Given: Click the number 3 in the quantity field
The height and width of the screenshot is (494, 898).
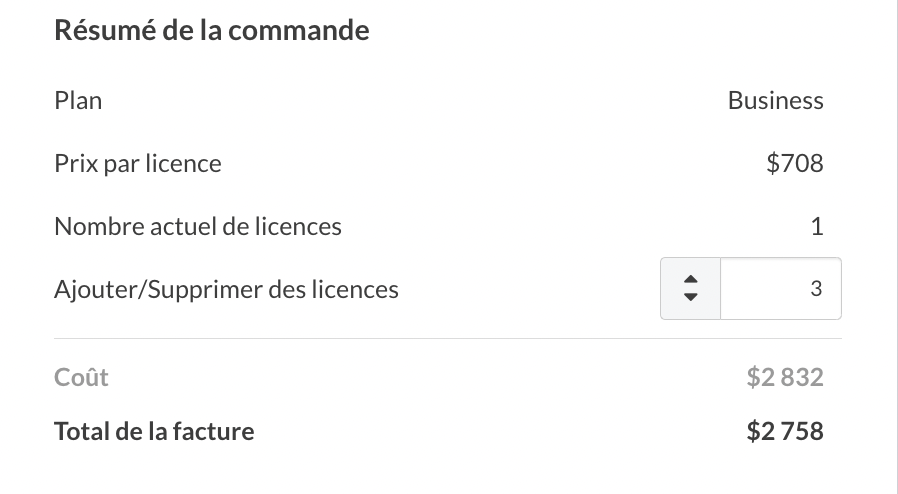Looking at the screenshot, I should coord(815,289).
